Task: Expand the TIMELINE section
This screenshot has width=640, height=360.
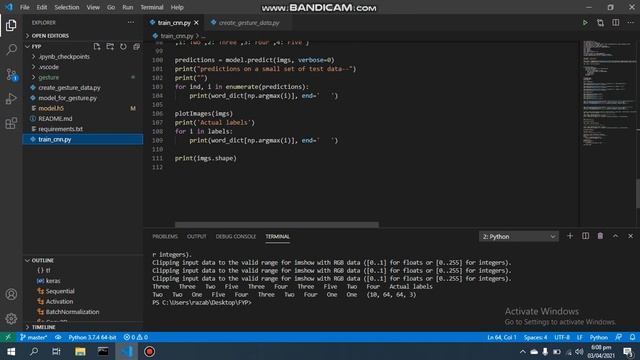Action: pos(43,327)
